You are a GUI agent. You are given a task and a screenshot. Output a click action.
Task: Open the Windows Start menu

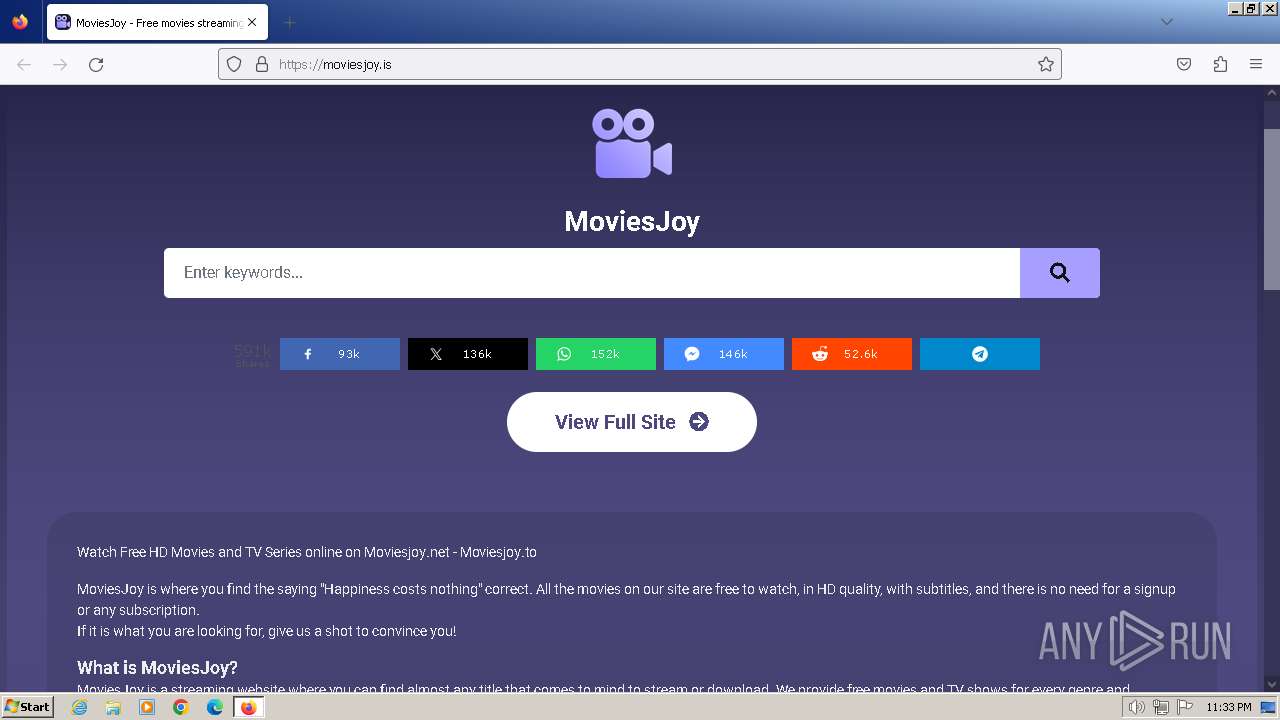(27, 707)
